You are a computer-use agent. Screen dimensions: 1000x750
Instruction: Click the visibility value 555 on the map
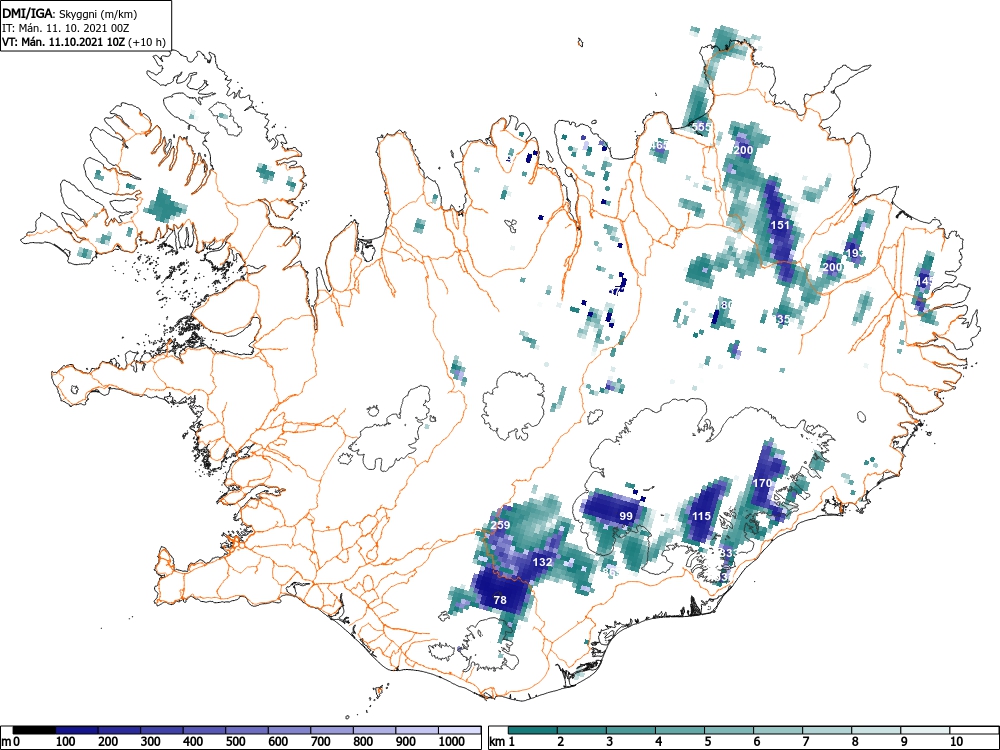click(701, 127)
